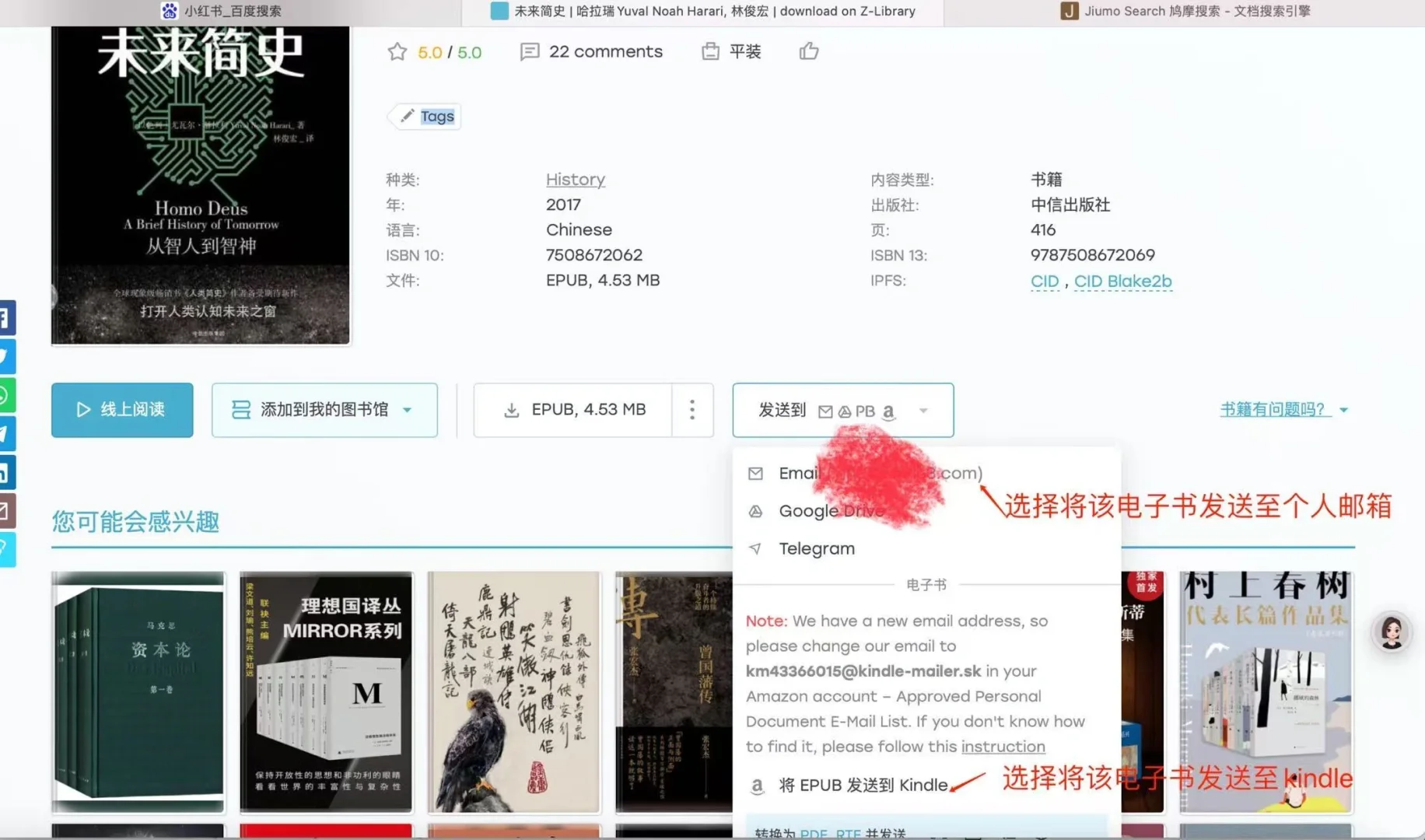This screenshot has width=1425, height=840.
Task: Click the 线上阅读 read online button
Action: 122,410
